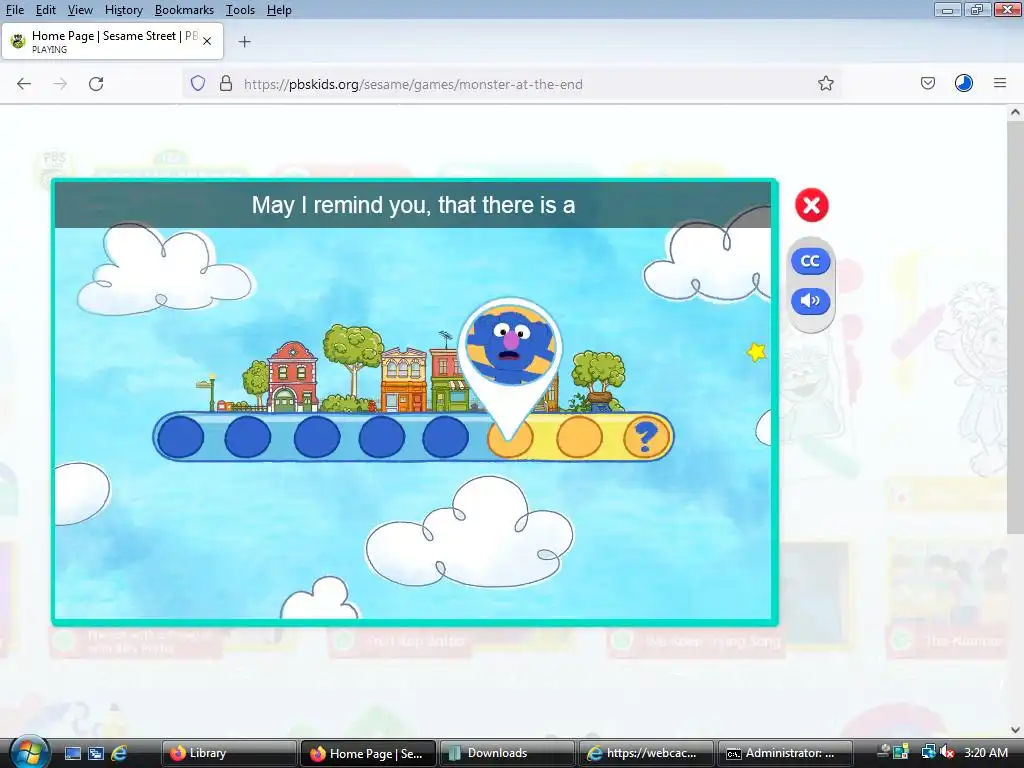Save page to Pocket

pyautogui.click(x=927, y=84)
